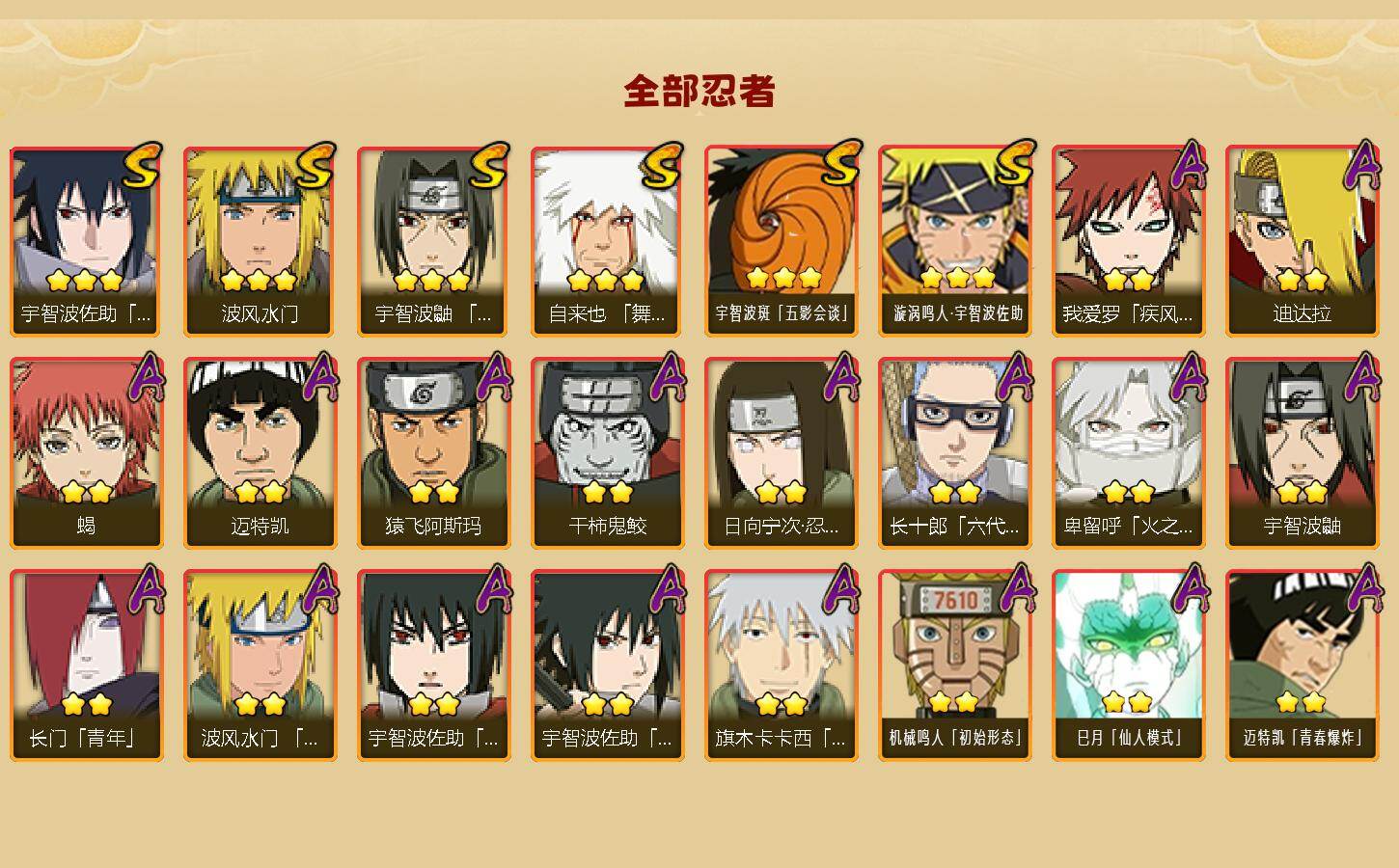Click the star rating on 宇智波鼬 A-rank card
The image size is (1399, 868).
click(1303, 493)
